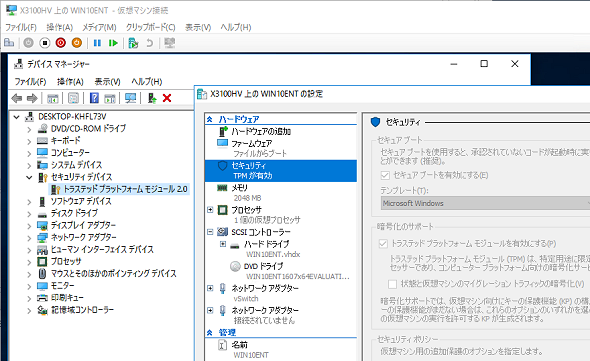The image size is (590, 361).
Task: Create a checkpoint with the toolbar icon
Action: tap(133, 43)
